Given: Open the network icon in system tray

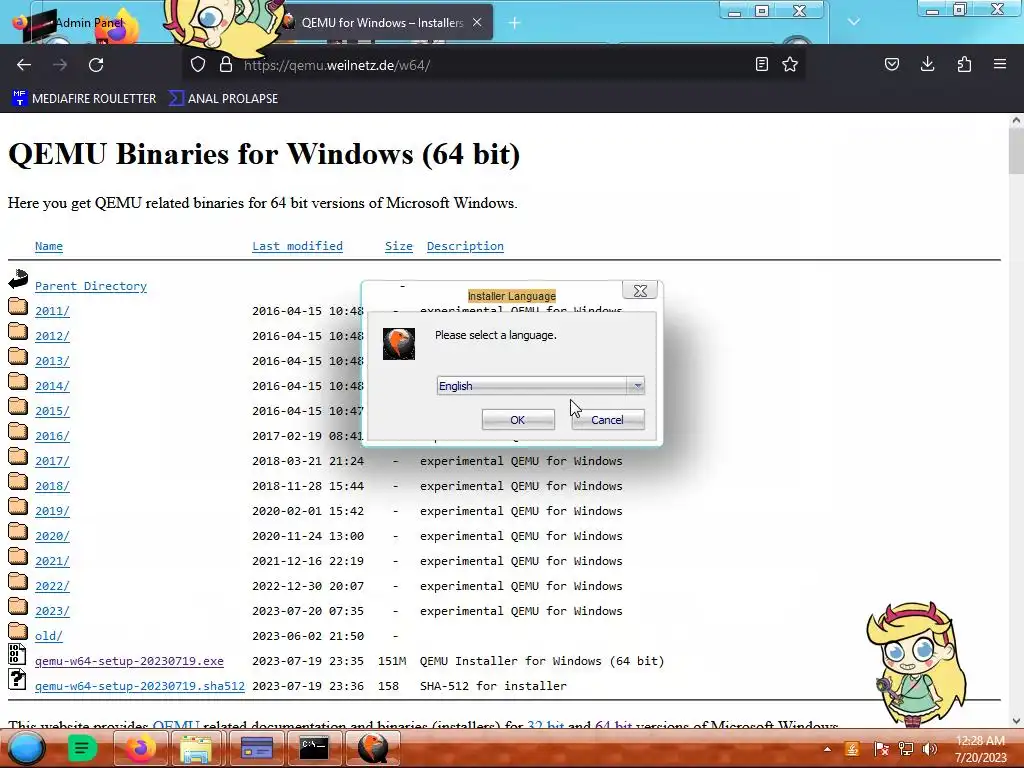Looking at the screenshot, I should pos(906,749).
